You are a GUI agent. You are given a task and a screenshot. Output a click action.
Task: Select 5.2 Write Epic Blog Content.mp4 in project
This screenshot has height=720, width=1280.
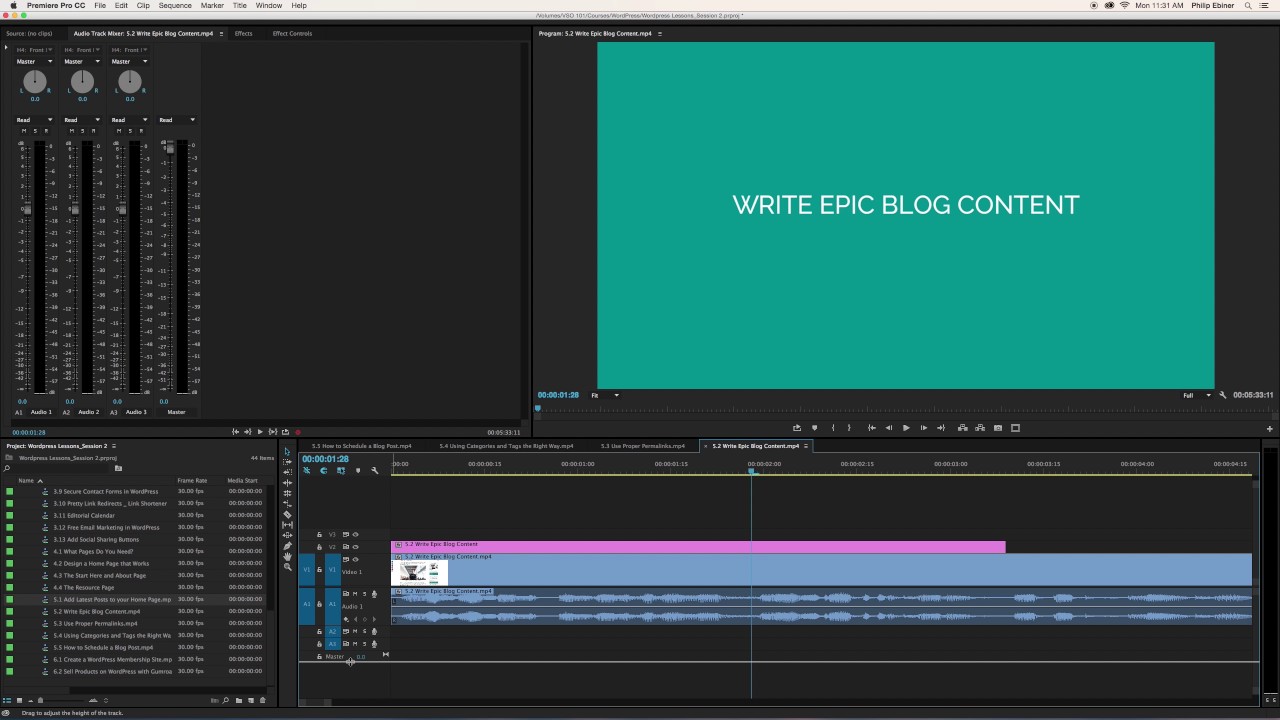96,611
